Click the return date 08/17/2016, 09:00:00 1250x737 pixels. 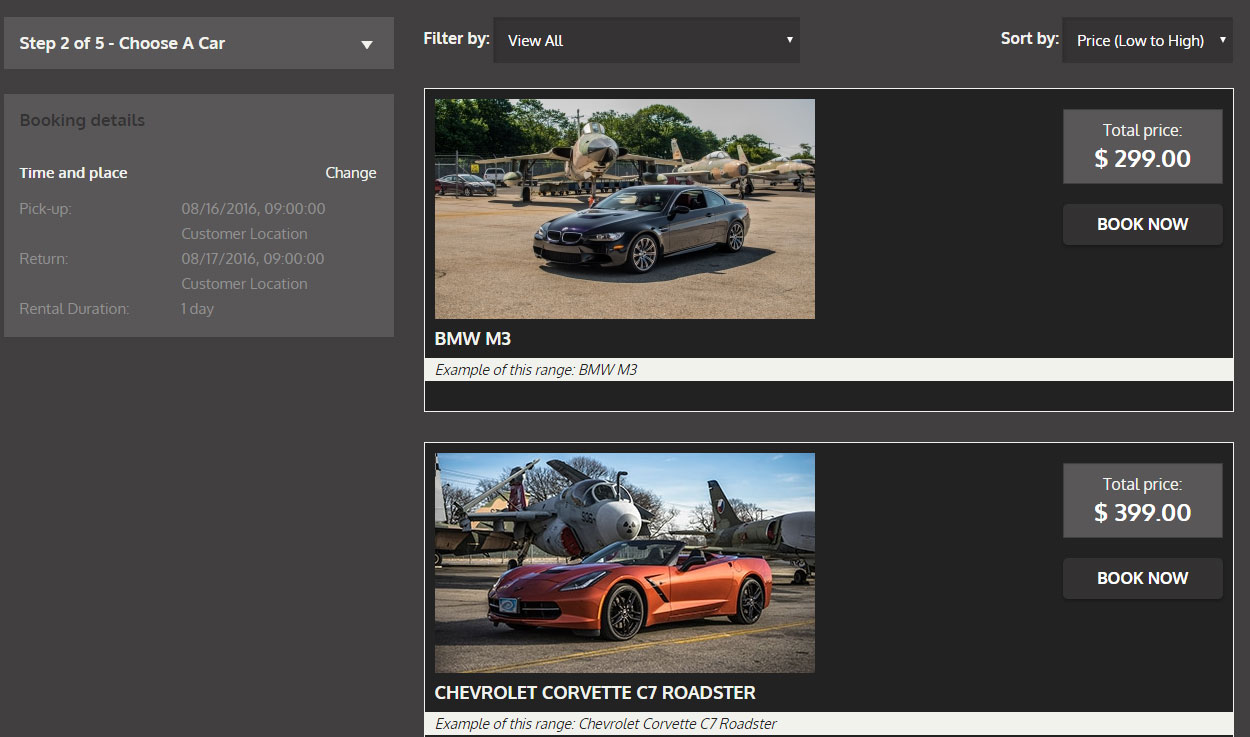(253, 259)
